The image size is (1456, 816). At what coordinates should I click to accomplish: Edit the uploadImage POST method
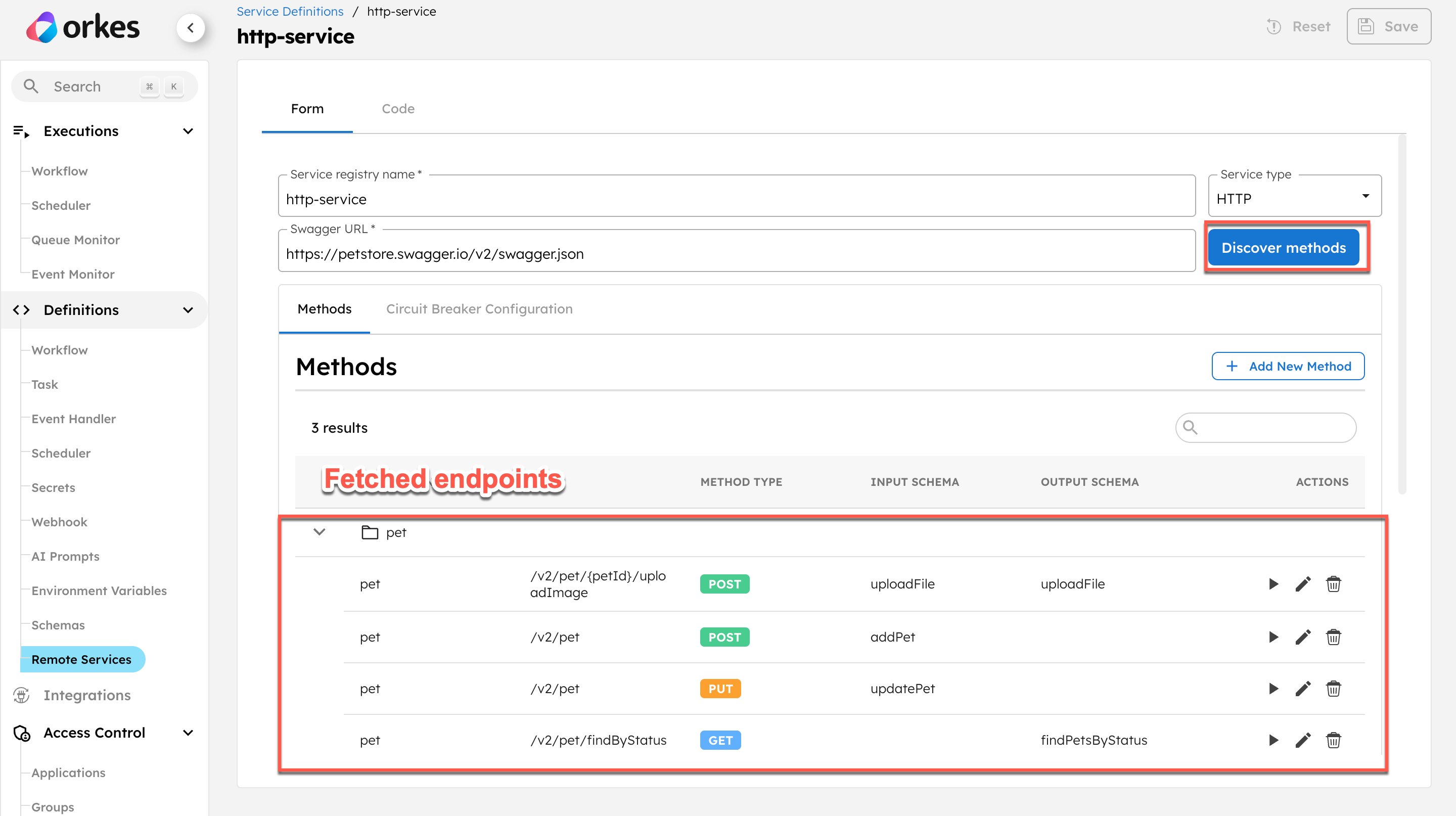(x=1303, y=584)
